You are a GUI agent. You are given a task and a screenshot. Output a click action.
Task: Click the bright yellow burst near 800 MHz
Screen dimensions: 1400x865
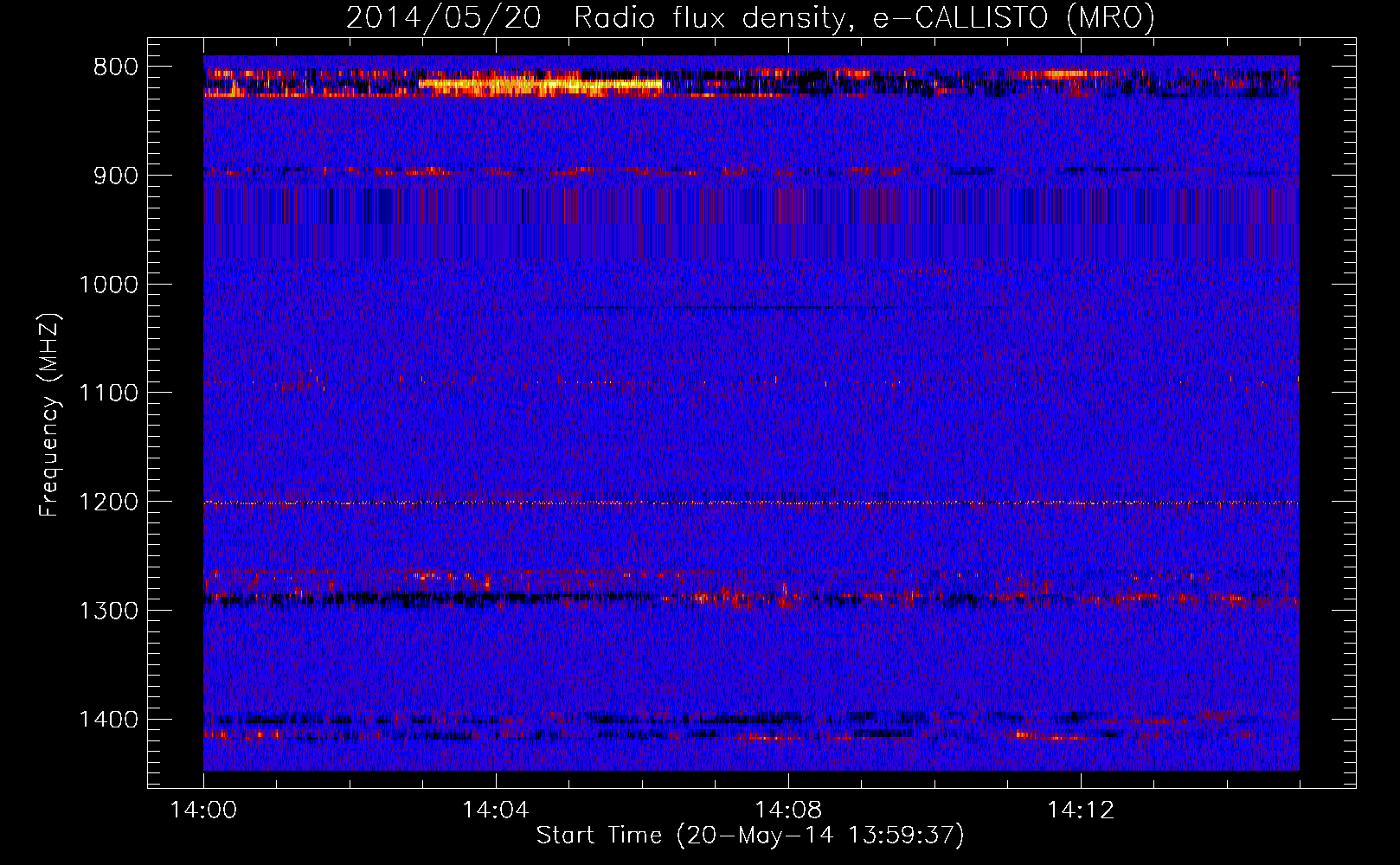541,85
